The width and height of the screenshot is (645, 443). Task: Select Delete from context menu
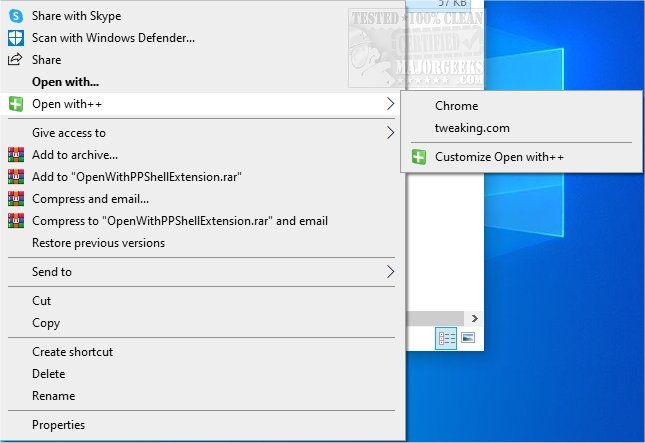coord(202,374)
